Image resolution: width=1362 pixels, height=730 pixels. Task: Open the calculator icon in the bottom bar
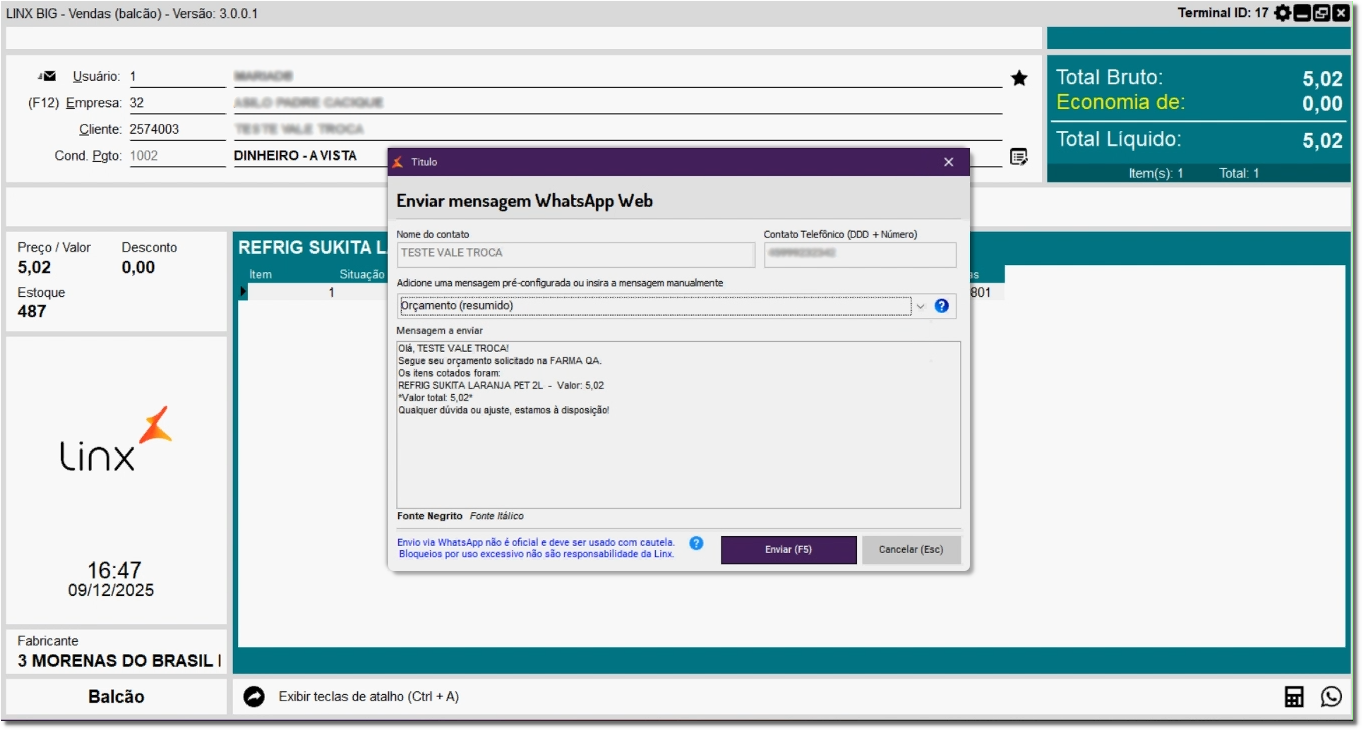[1294, 697]
